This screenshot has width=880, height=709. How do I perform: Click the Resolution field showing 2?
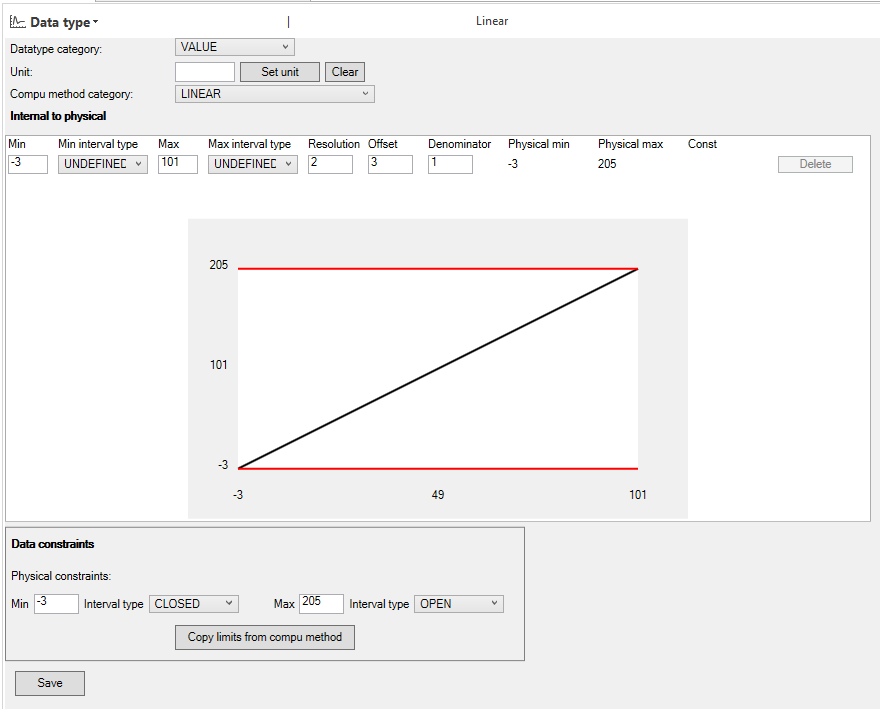click(x=330, y=164)
